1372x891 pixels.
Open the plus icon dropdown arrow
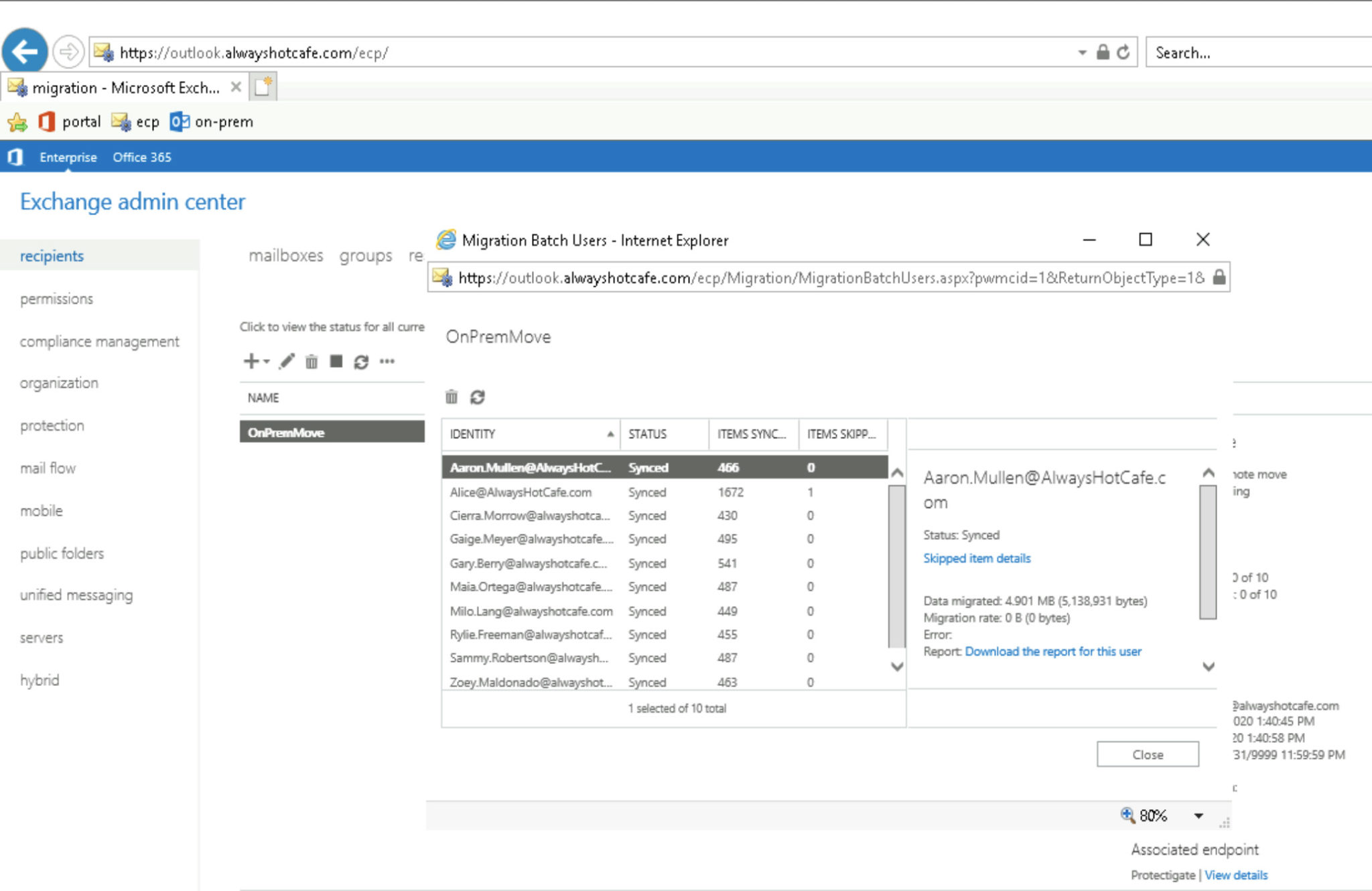(265, 361)
